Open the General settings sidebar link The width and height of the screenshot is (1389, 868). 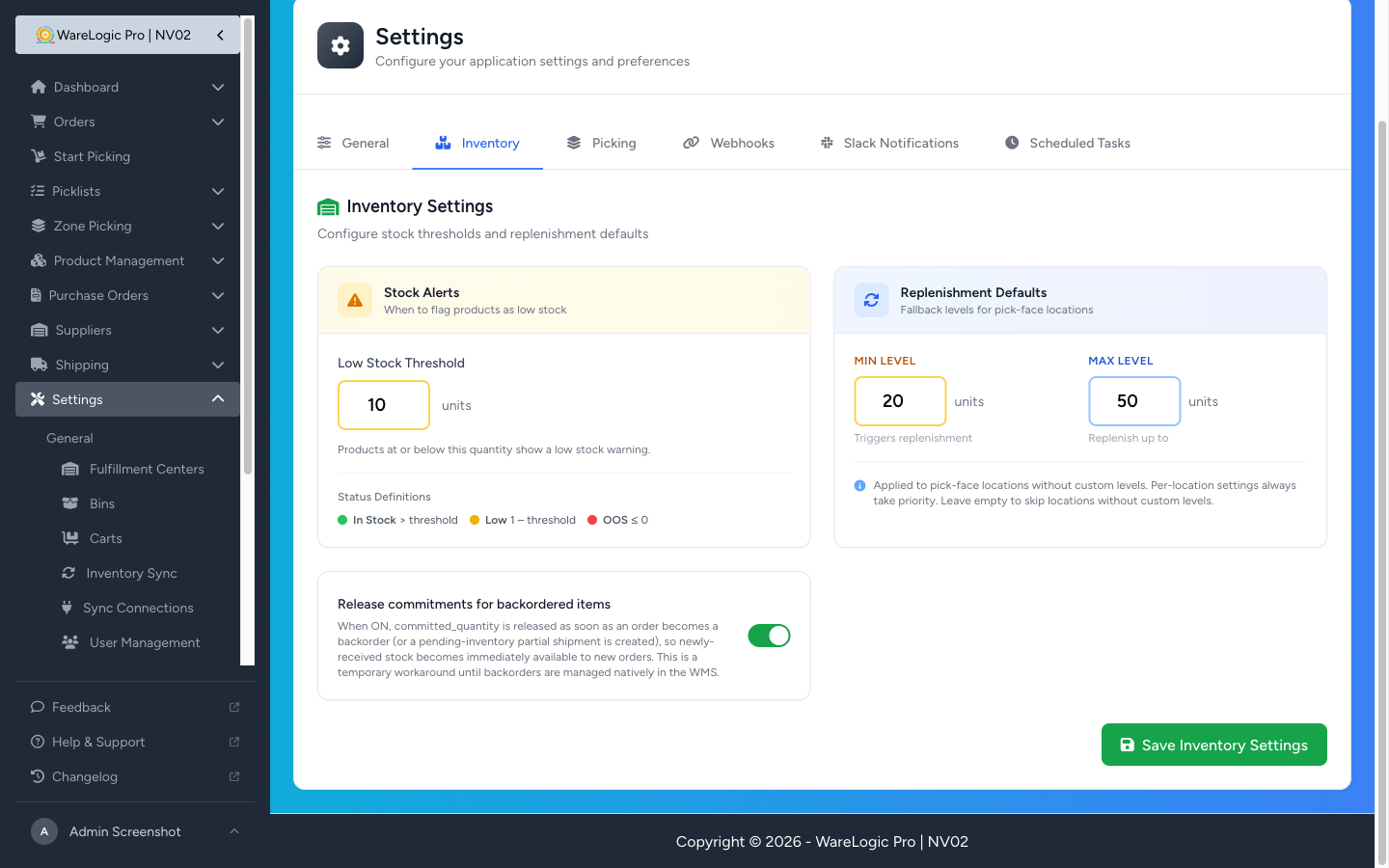tap(69, 438)
